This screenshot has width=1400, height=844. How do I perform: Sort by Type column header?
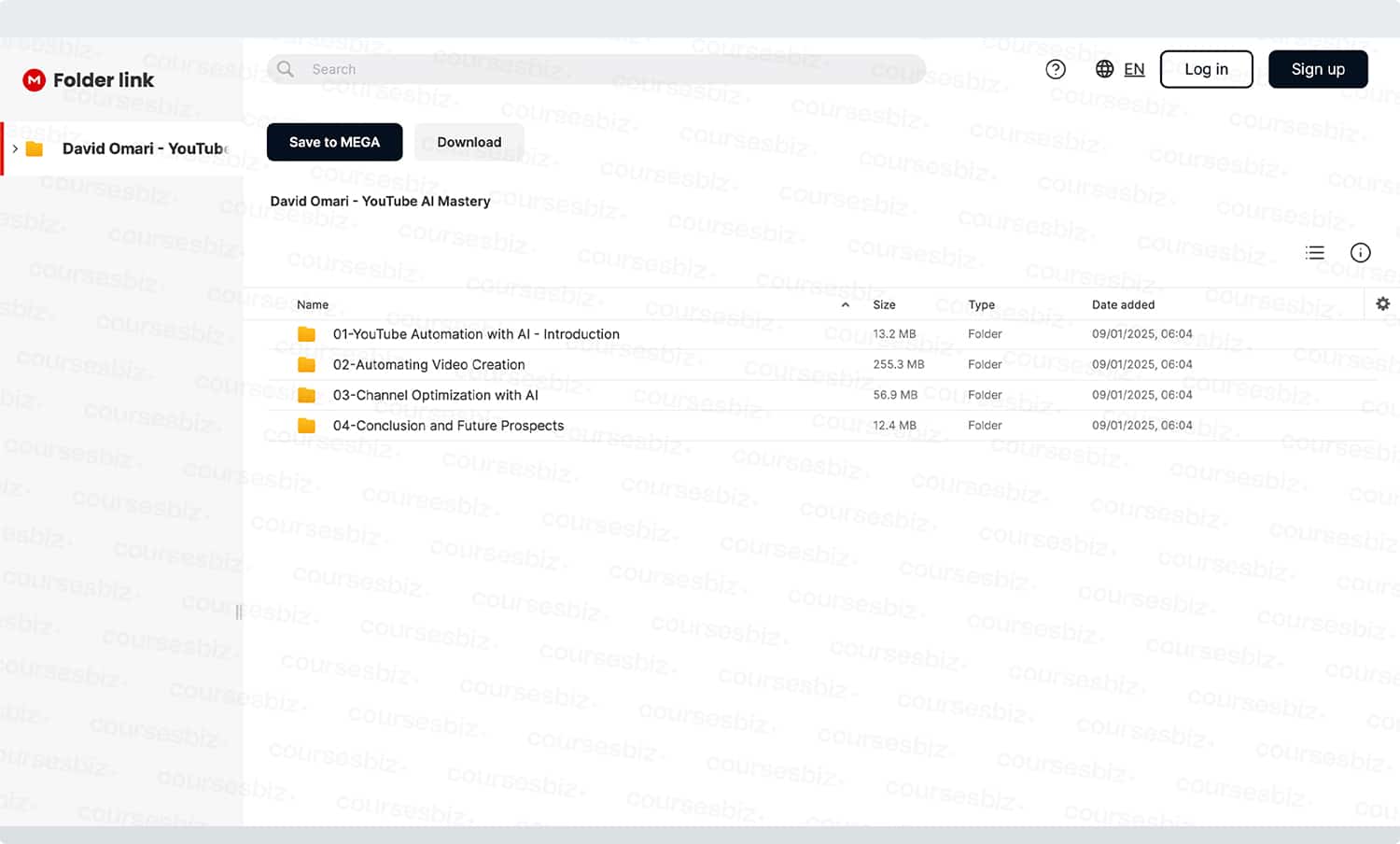pos(981,304)
